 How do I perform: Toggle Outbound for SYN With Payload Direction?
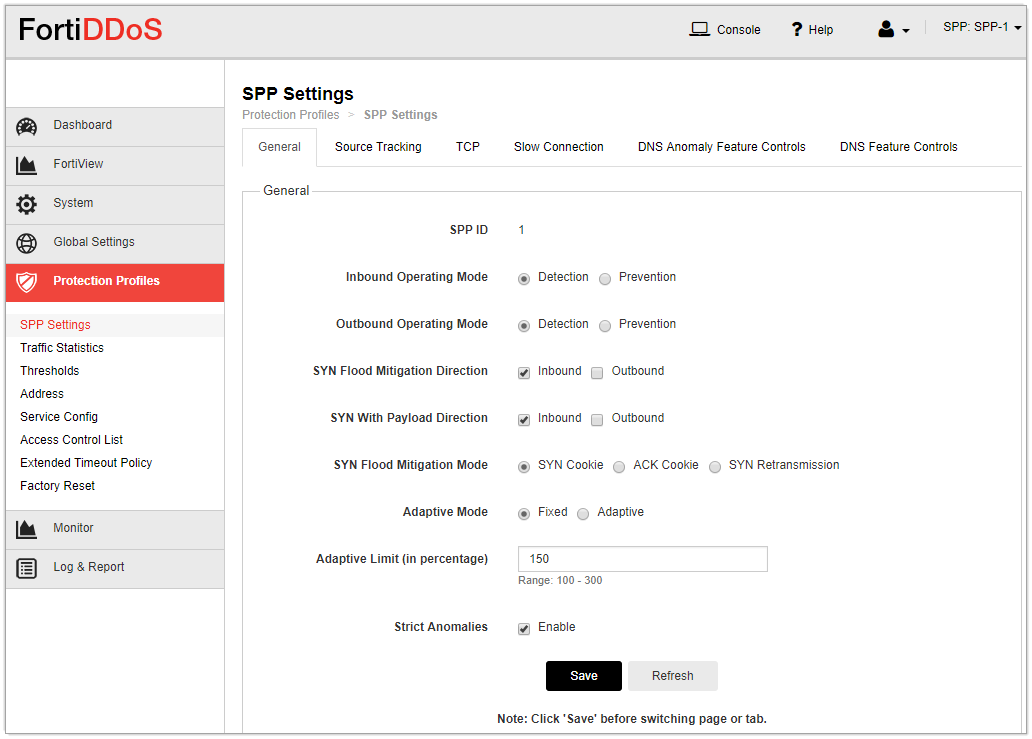point(597,420)
